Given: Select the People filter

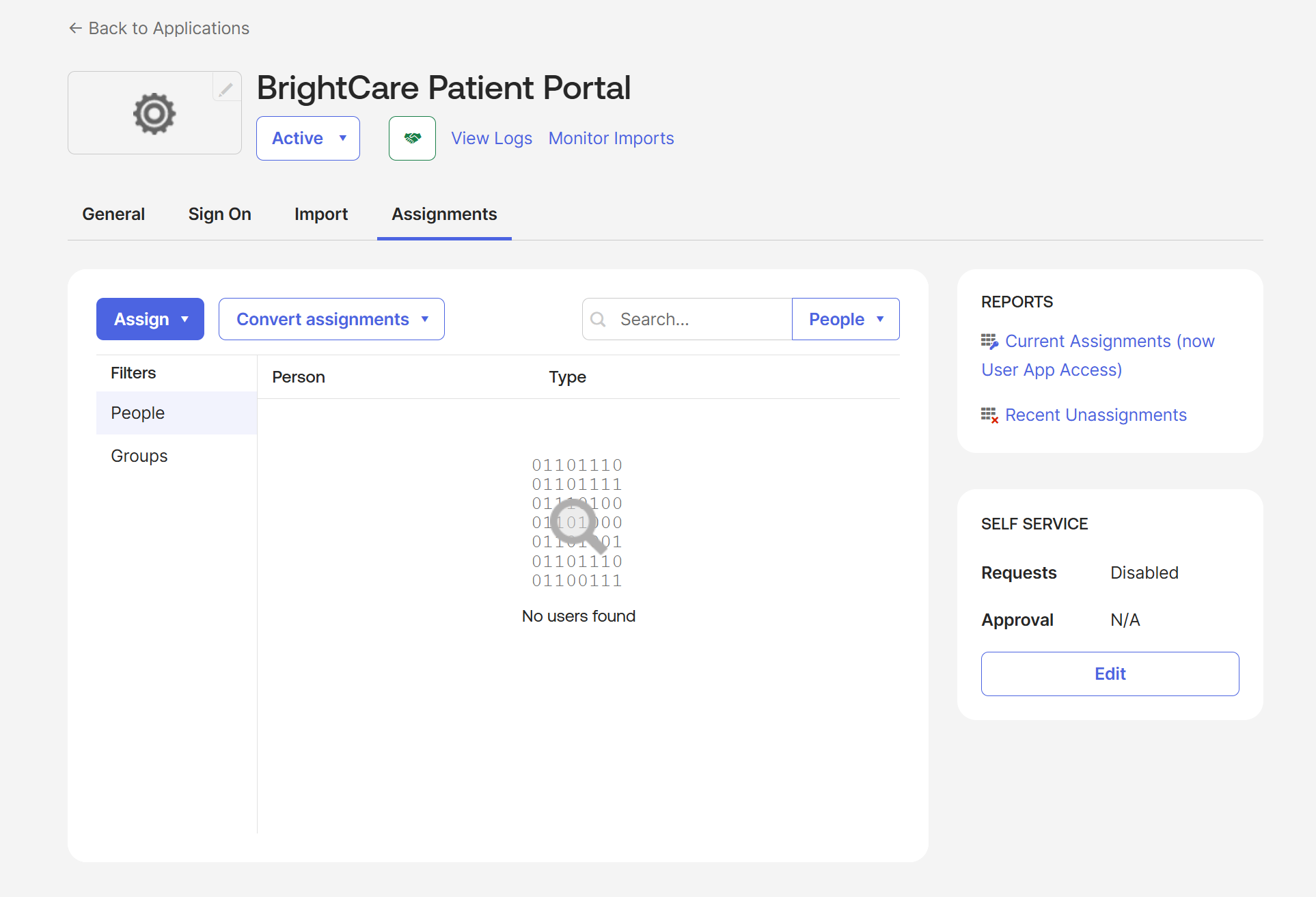Looking at the screenshot, I should 138,413.
